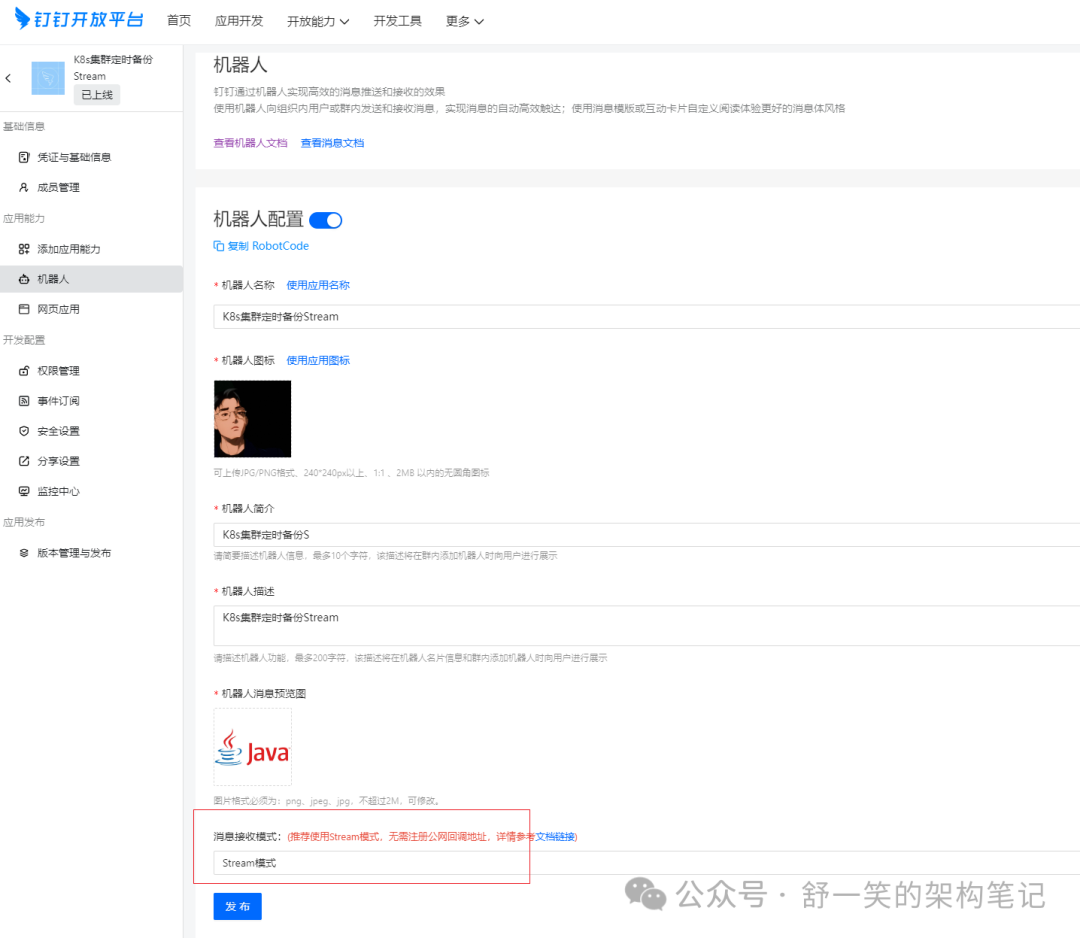The height and width of the screenshot is (938, 1080).
Task: Click the 机器人 robot icon in sidebar
Action: [24, 279]
